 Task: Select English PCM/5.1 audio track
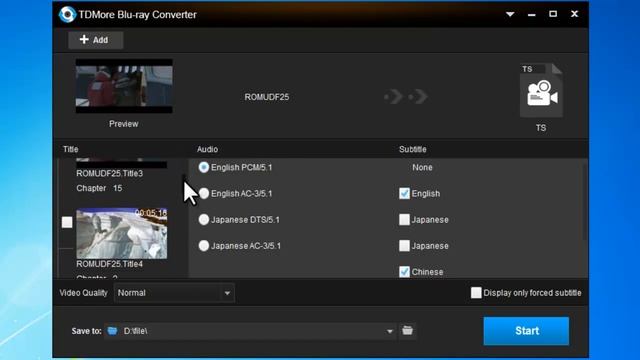204,167
